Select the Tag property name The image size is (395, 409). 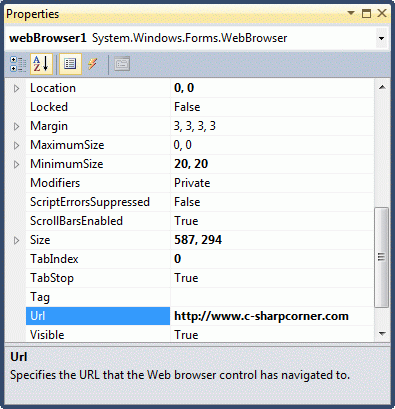(40, 297)
